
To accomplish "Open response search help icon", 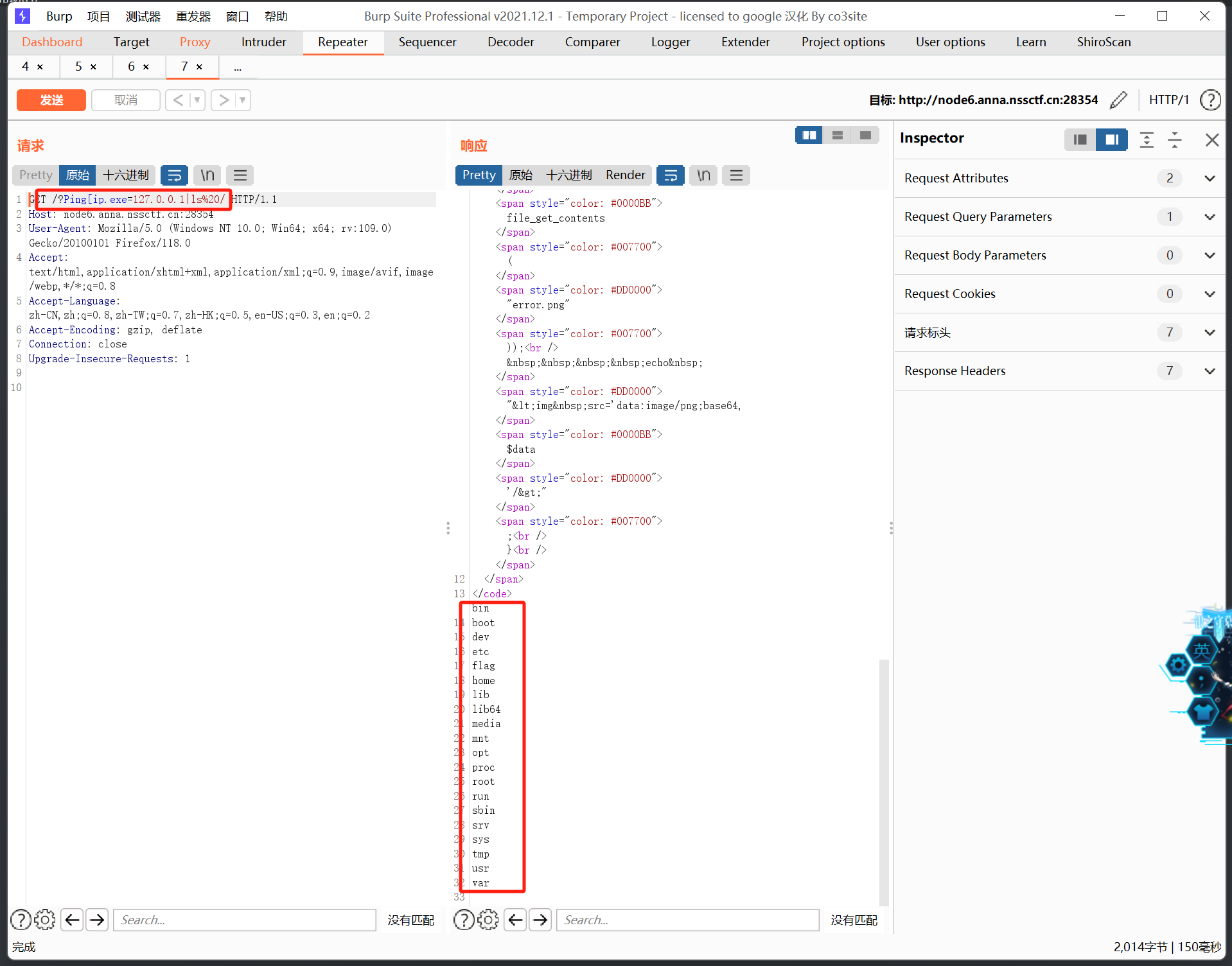I will pos(464,920).
